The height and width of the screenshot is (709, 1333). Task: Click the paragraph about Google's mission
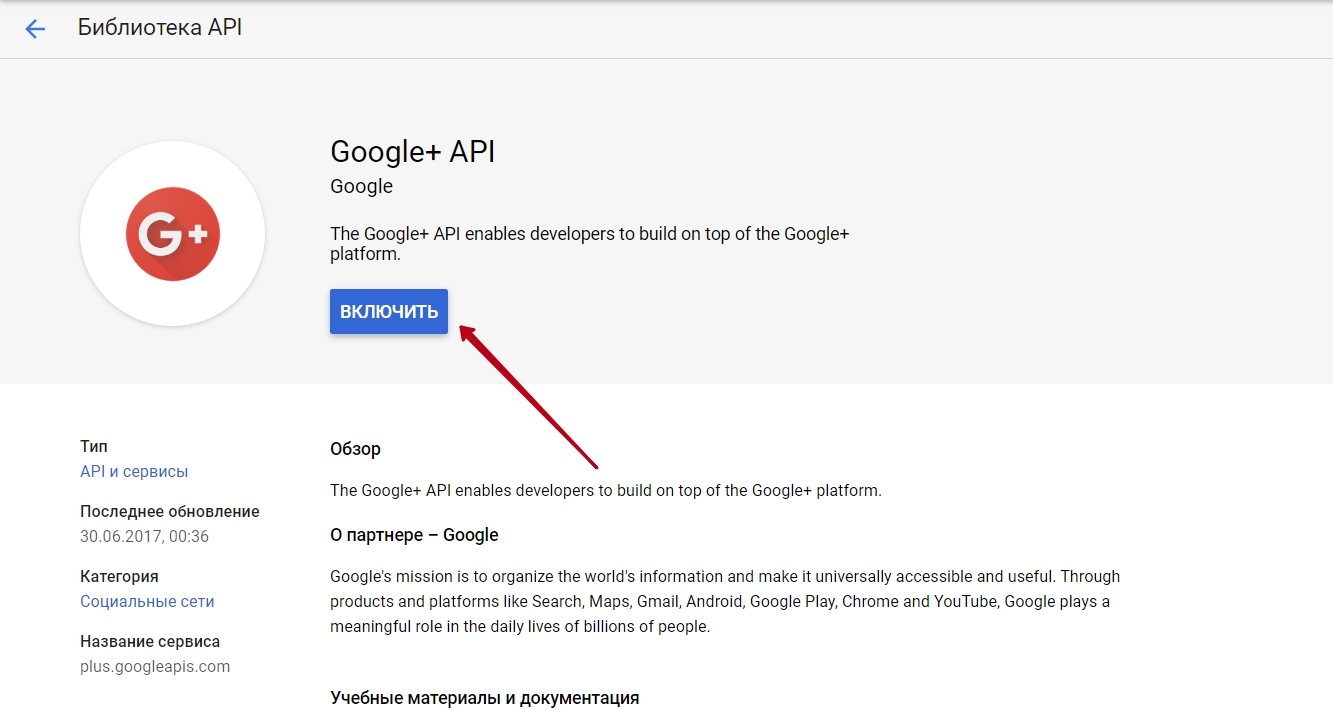pos(725,601)
